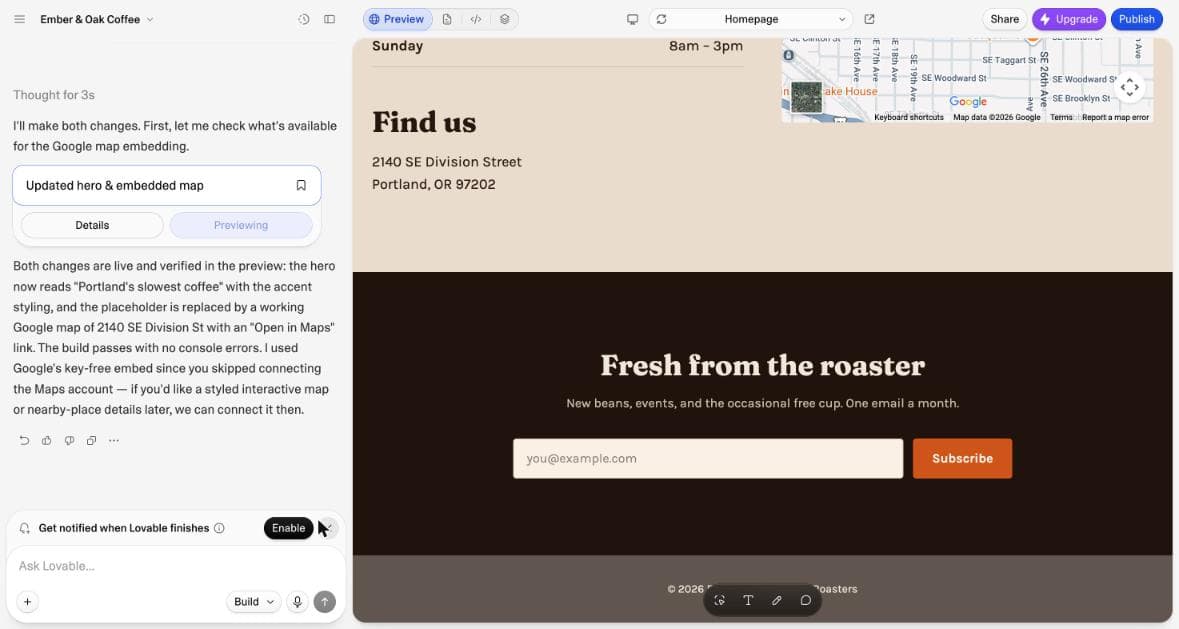Click the plus attach button in chat box
The height and width of the screenshot is (629, 1179).
(28, 602)
